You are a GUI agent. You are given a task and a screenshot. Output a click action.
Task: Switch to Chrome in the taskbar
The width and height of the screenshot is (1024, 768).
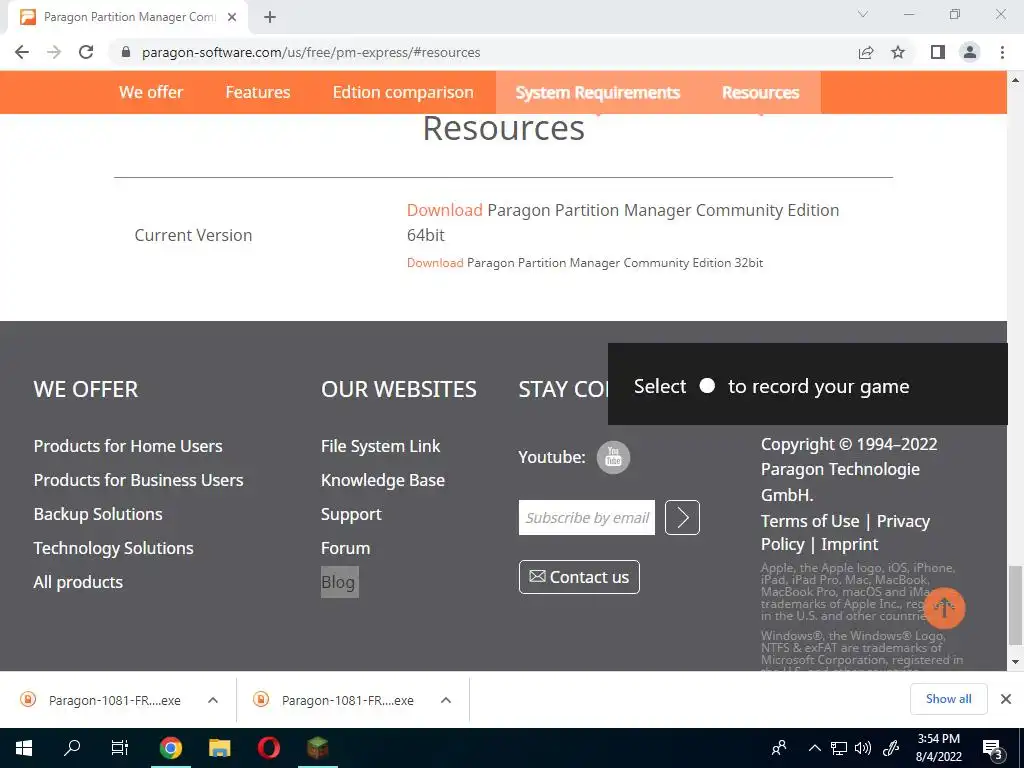coord(170,748)
